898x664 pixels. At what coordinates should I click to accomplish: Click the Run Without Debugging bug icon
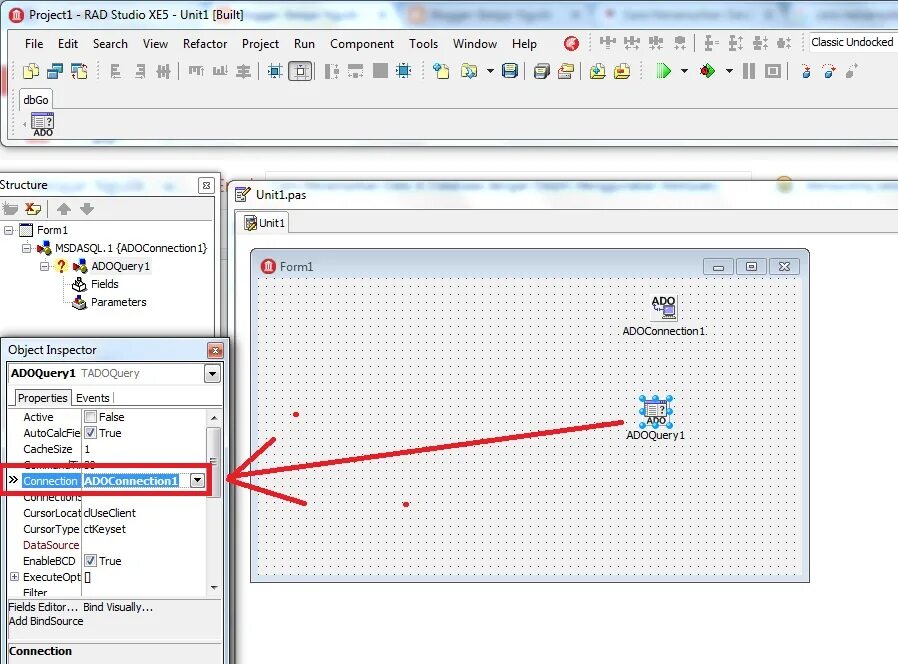click(x=707, y=71)
